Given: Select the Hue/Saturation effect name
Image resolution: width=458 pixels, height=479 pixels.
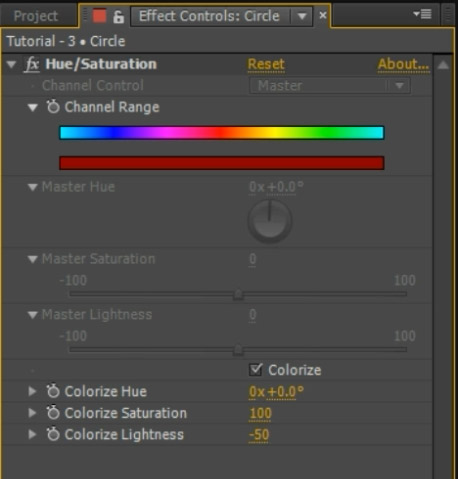Looking at the screenshot, I should (x=101, y=64).
